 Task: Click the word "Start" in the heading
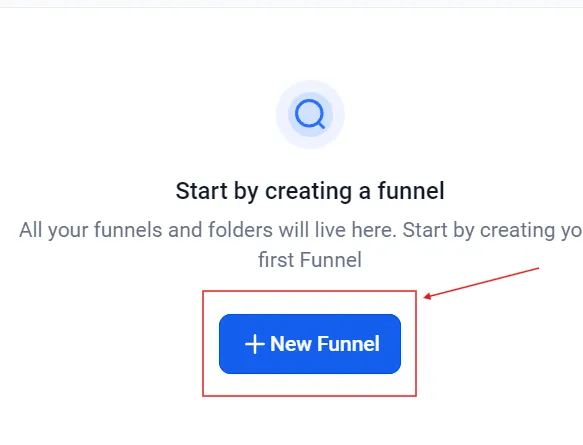pyautogui.click(x=202, y=191)
